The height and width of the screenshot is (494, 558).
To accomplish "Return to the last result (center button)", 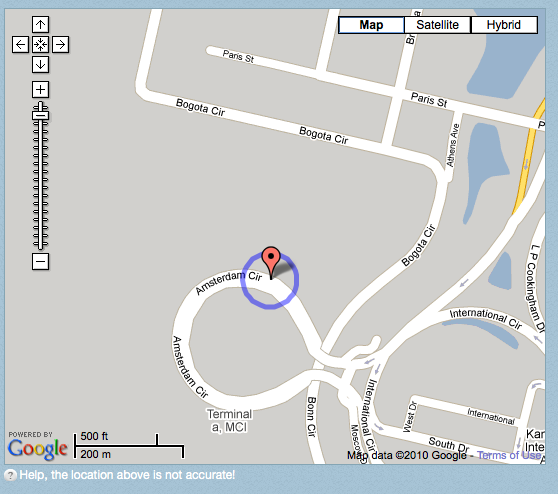I will pos(40,44).
